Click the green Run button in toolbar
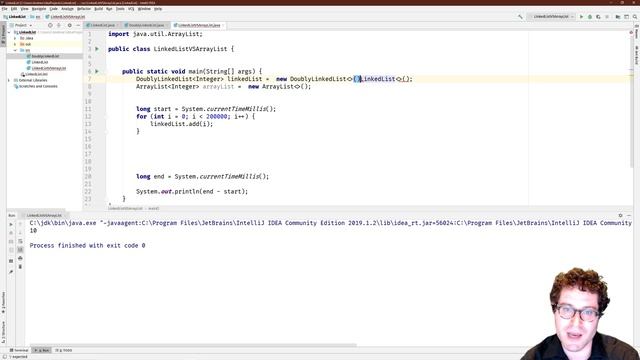Screen dimensions: 640x360 click(581, 17)
